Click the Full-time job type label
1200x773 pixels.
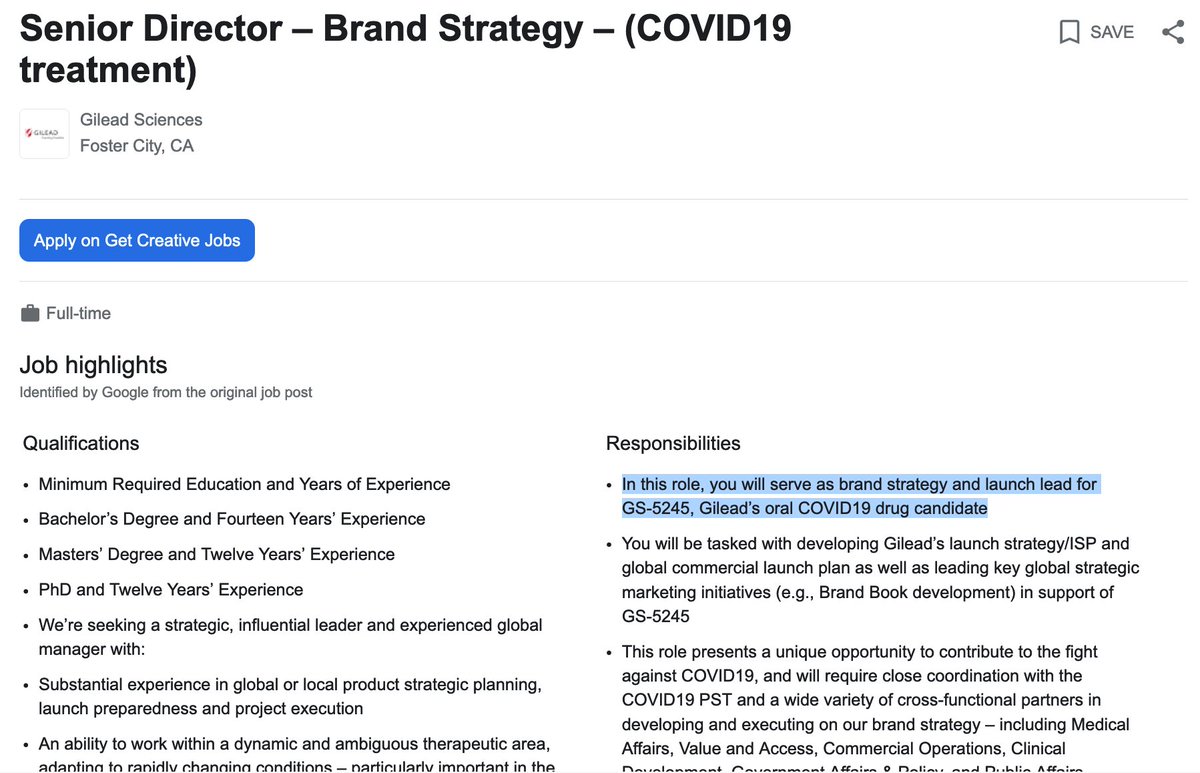coord(78,314)
